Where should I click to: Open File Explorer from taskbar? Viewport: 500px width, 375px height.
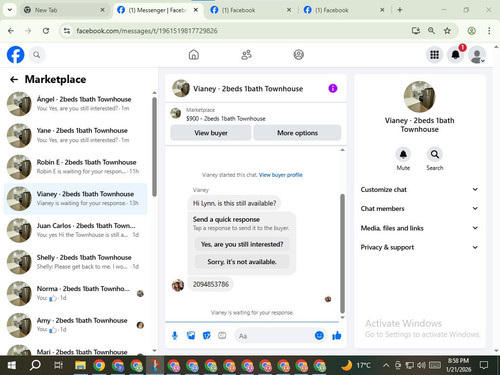click(x=80, y=365)
